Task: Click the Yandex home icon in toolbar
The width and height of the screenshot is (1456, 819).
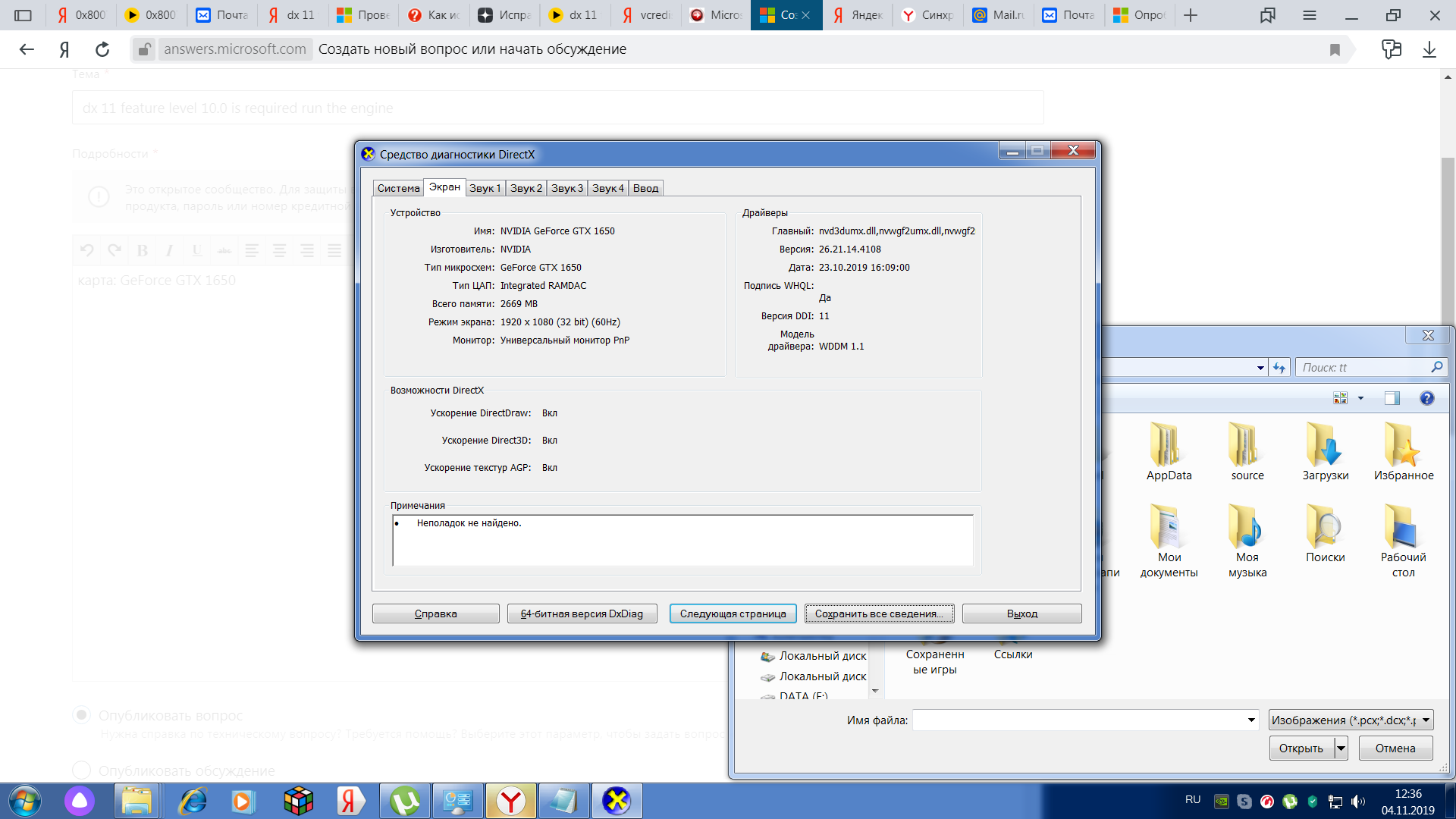Action: [x=64, y=49]
